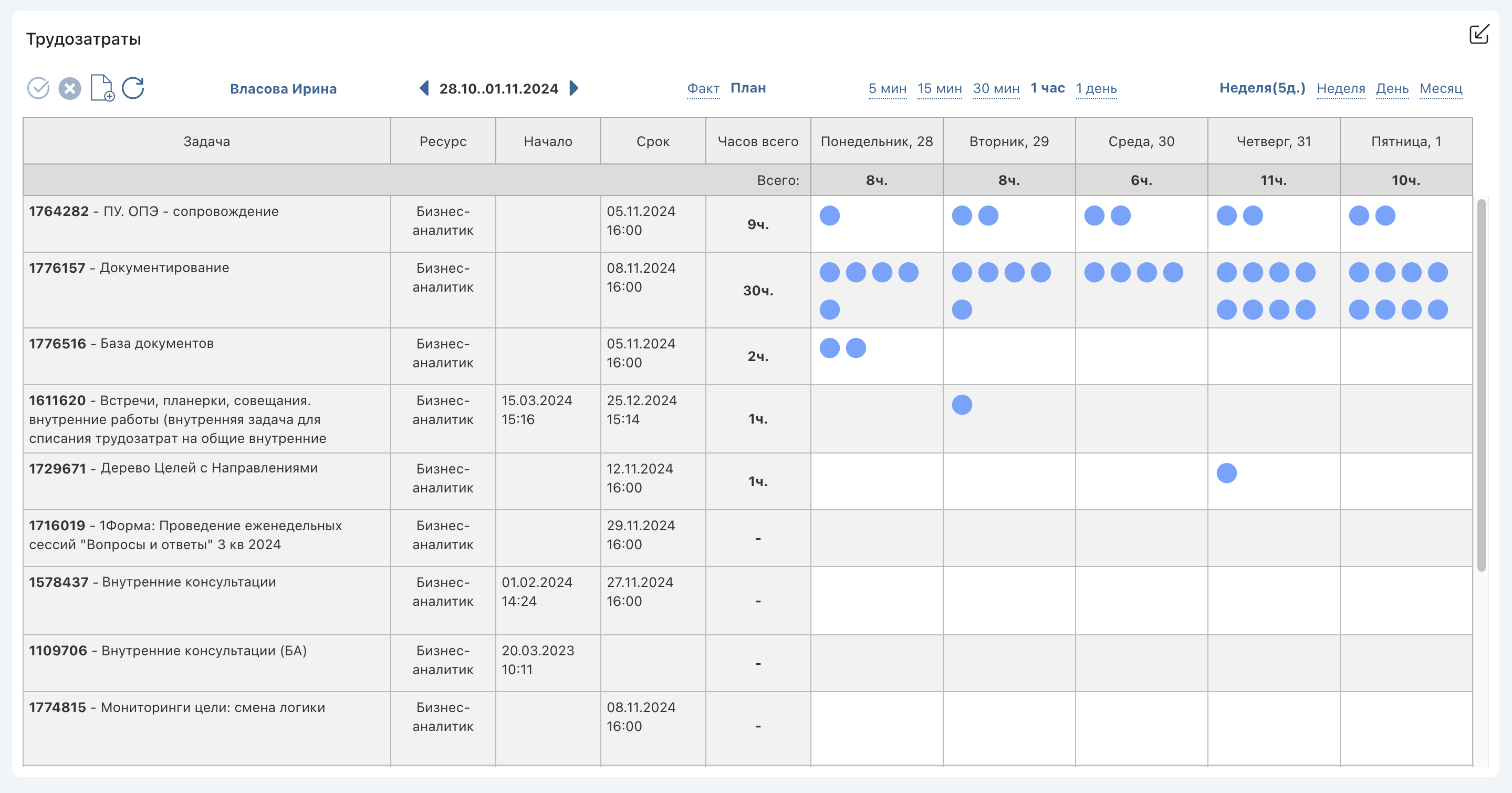Open task 1716019 1Форма еженедельных сессий

coord(185,534)
